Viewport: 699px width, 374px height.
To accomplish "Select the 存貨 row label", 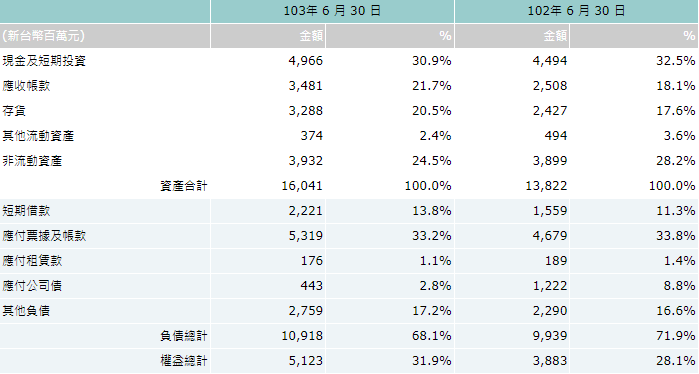I will (x=14, y=111).
